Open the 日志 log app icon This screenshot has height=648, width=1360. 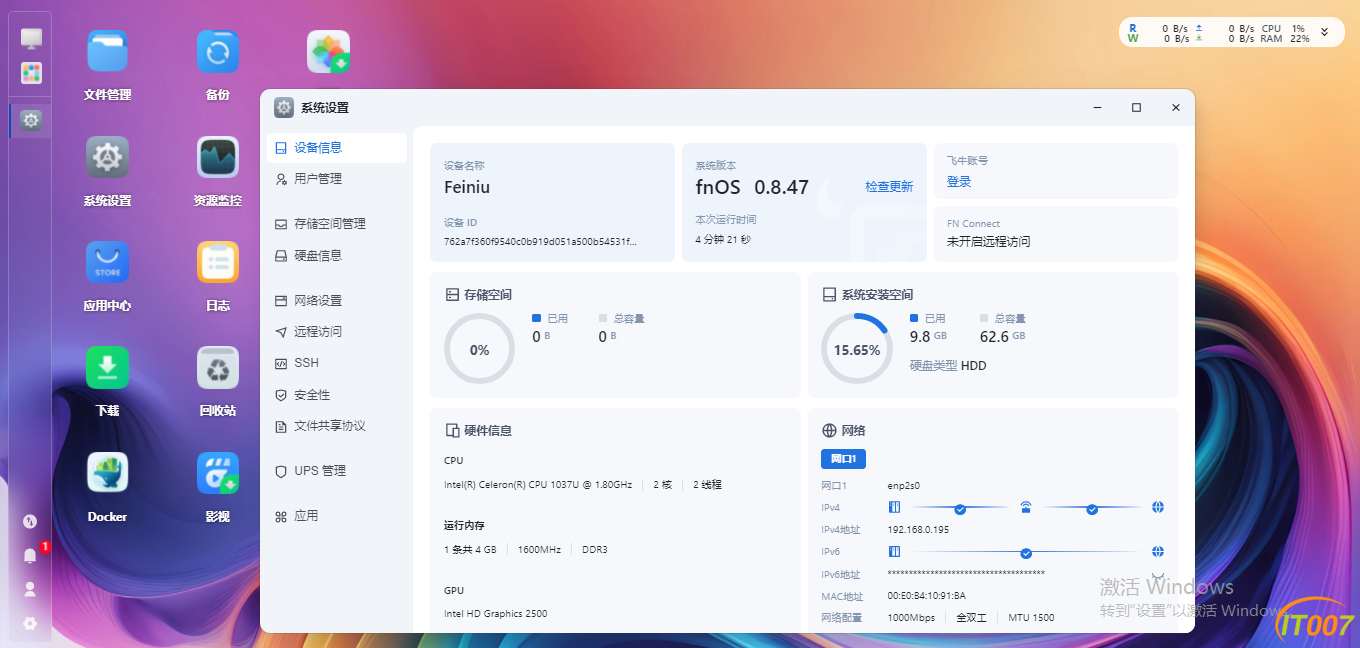(218, 262)
